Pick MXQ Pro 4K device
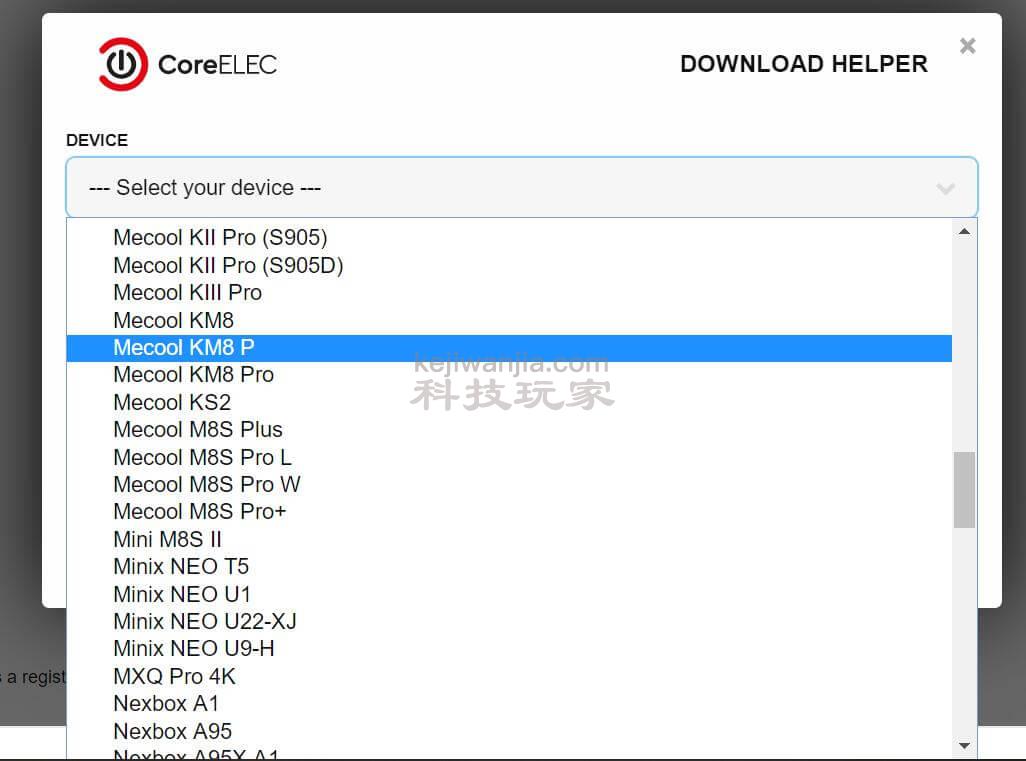 point(509,676)
